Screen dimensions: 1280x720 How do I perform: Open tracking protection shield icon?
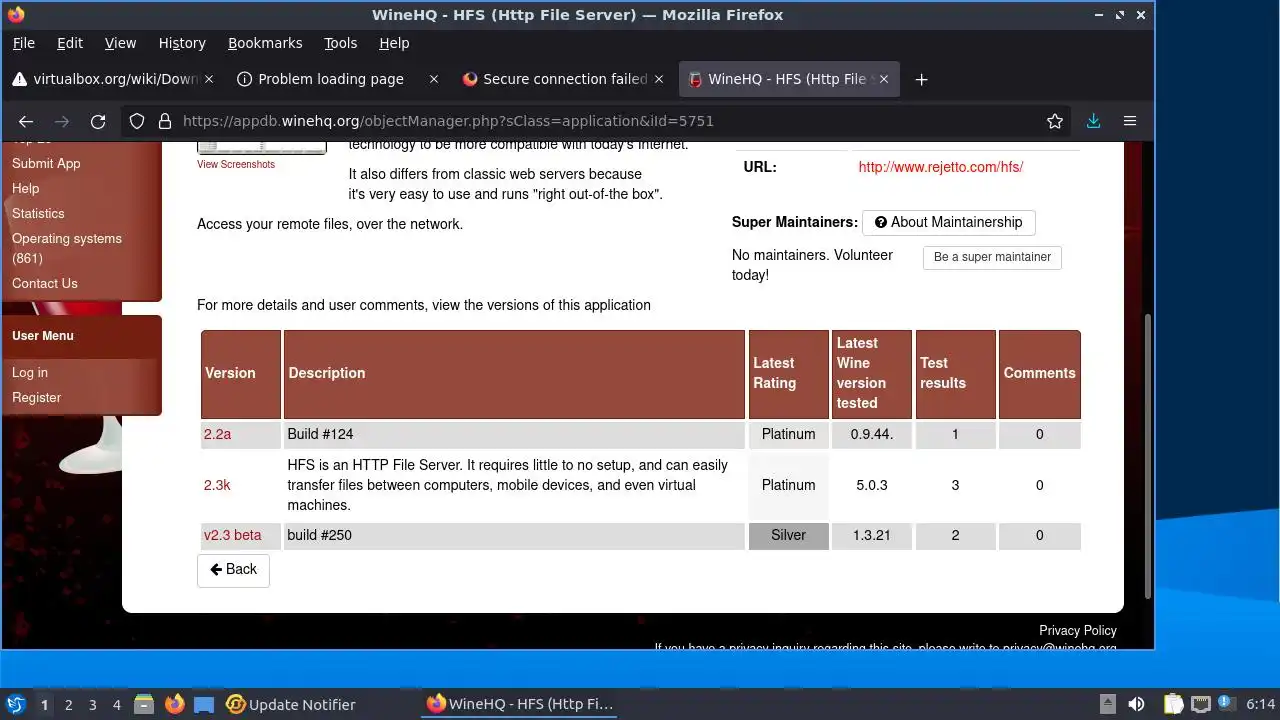[138, 121]
